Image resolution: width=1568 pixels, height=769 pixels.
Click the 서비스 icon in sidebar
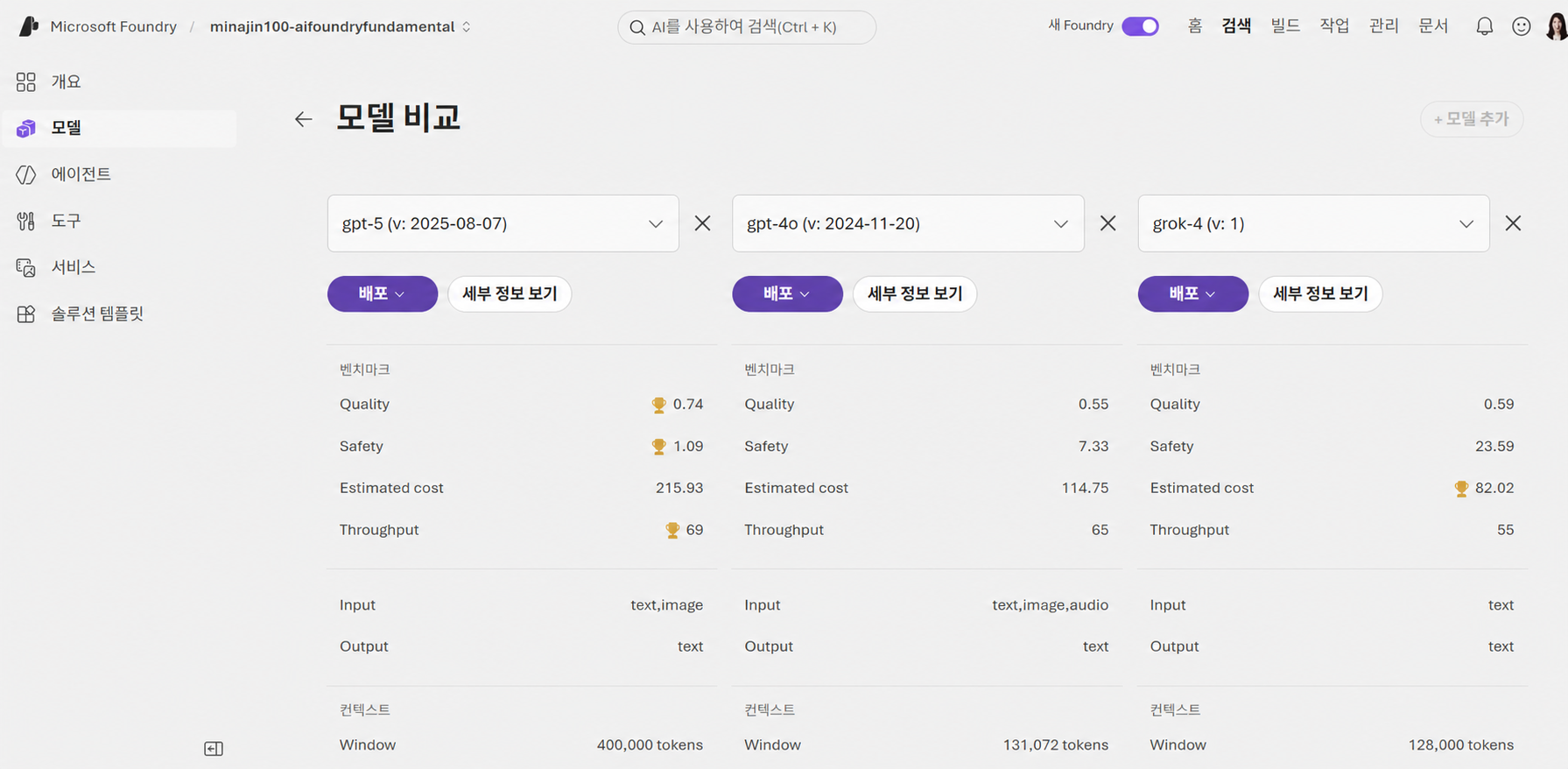(x=26, y=267)
